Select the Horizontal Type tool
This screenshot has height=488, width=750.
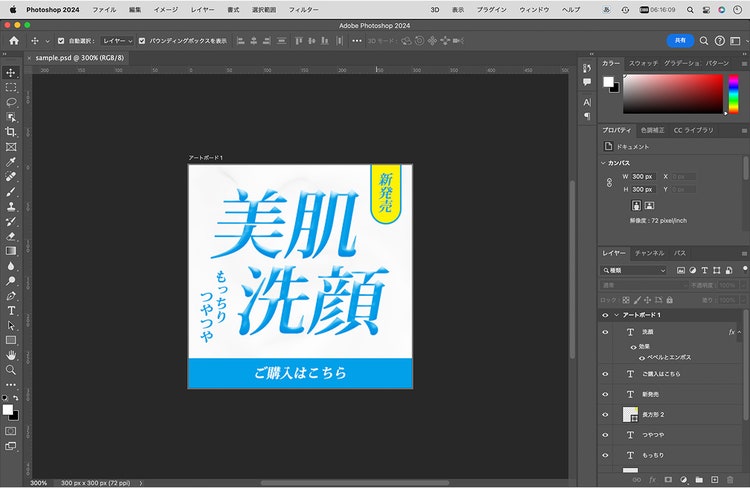(x=11, y=311)
